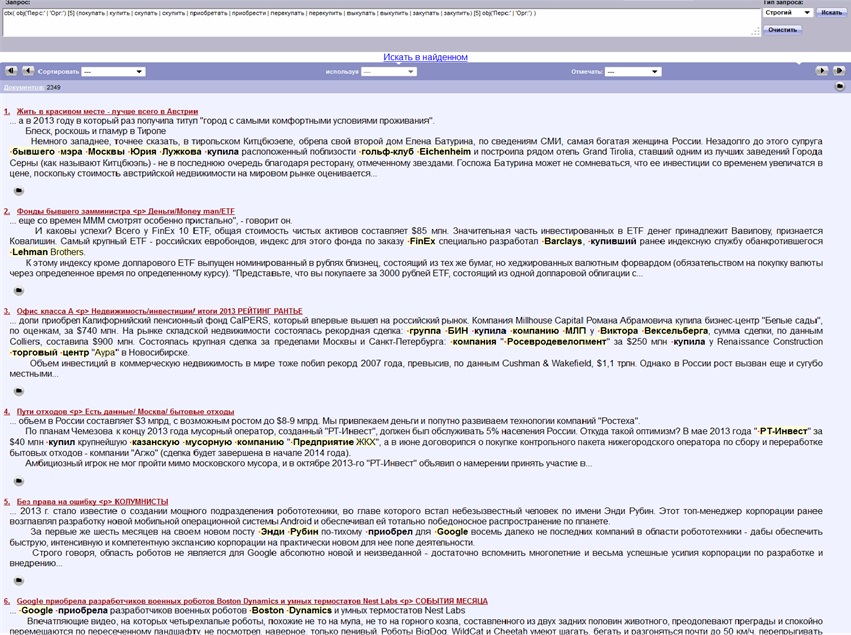
Task: Go to the previous results page icon
Action: point(28,71)
